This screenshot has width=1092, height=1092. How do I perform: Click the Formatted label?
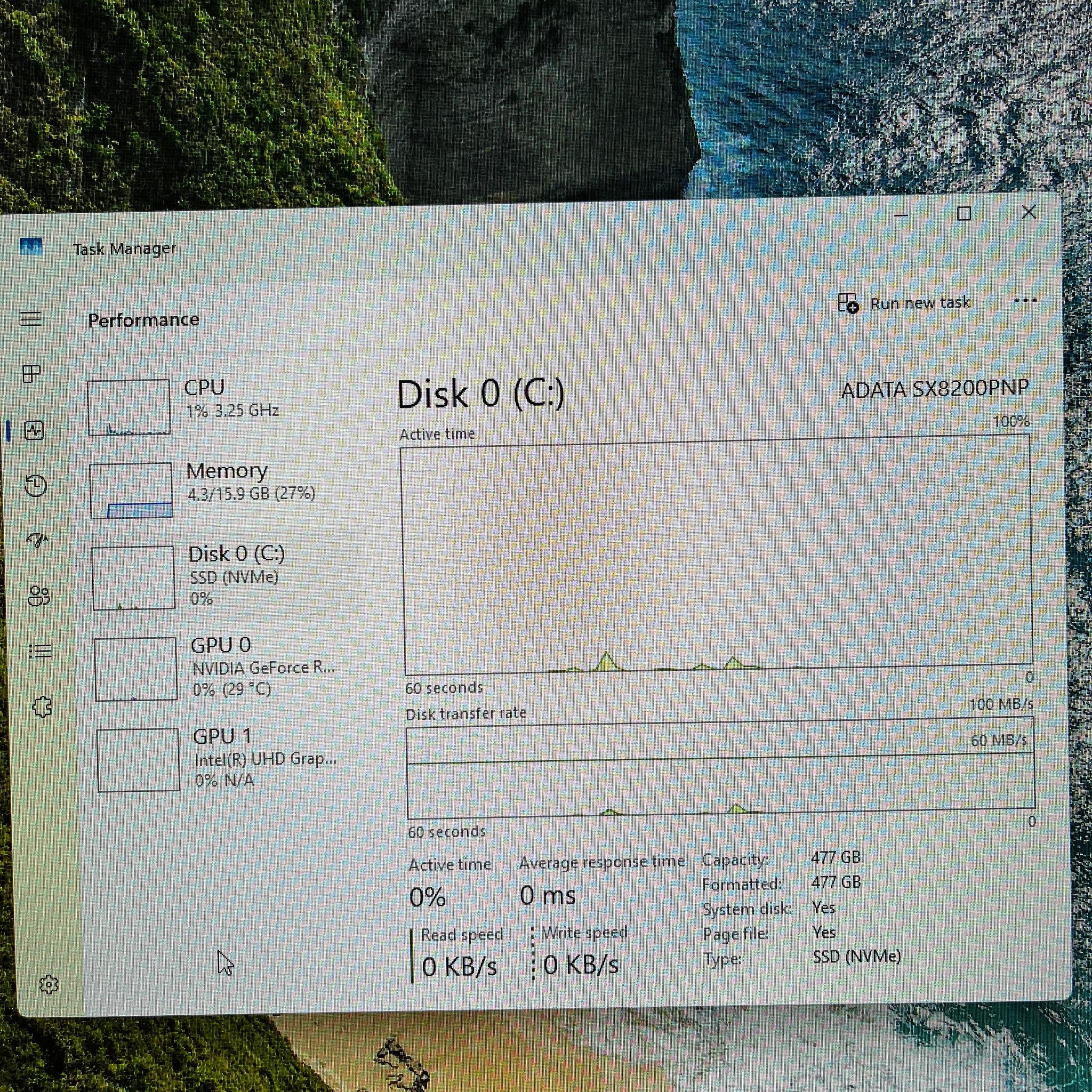pyautogui.click(x=742, y=884)
